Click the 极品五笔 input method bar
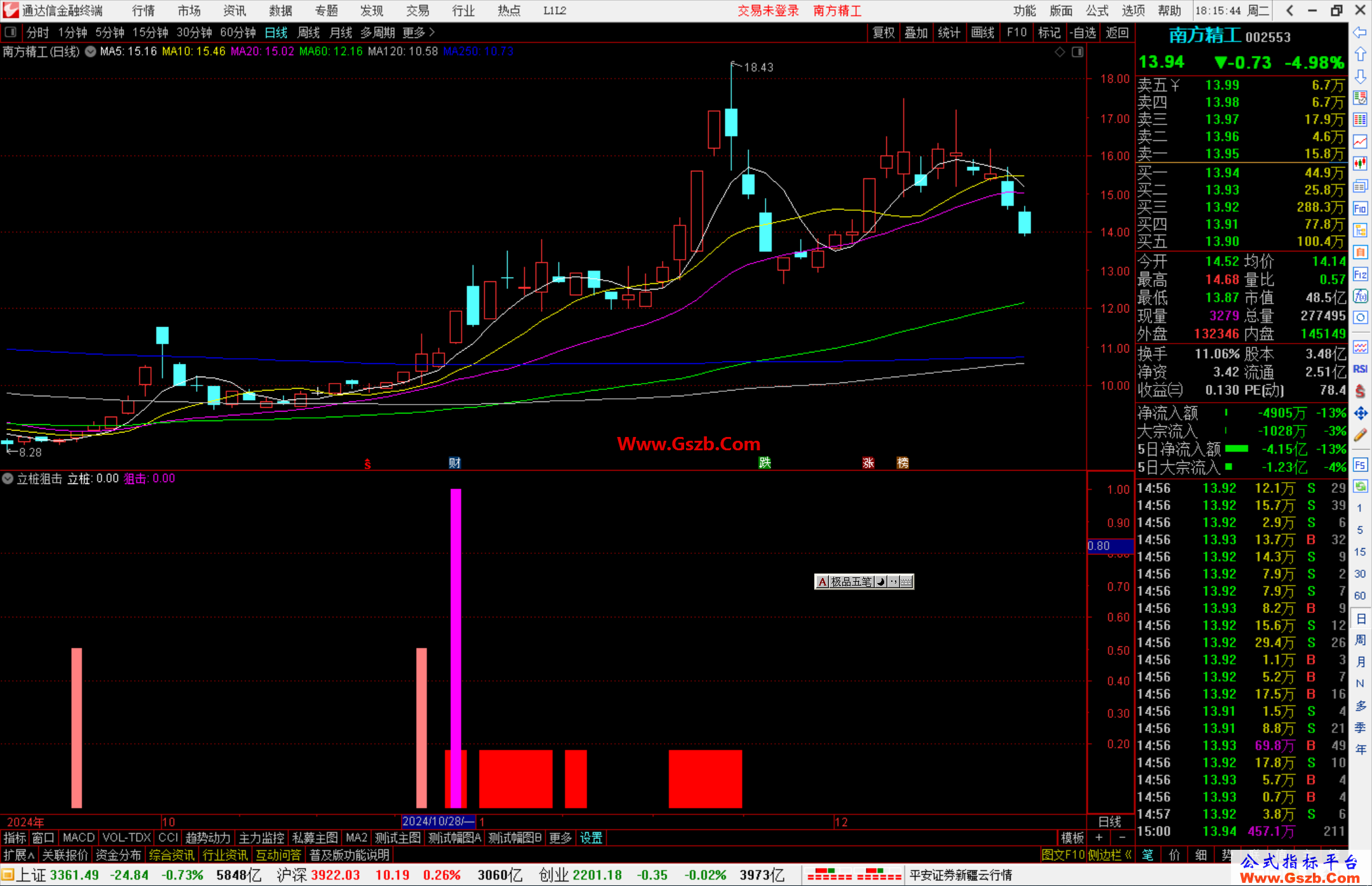The width and height of the screenshot is (1372, 886). [864, 581]
